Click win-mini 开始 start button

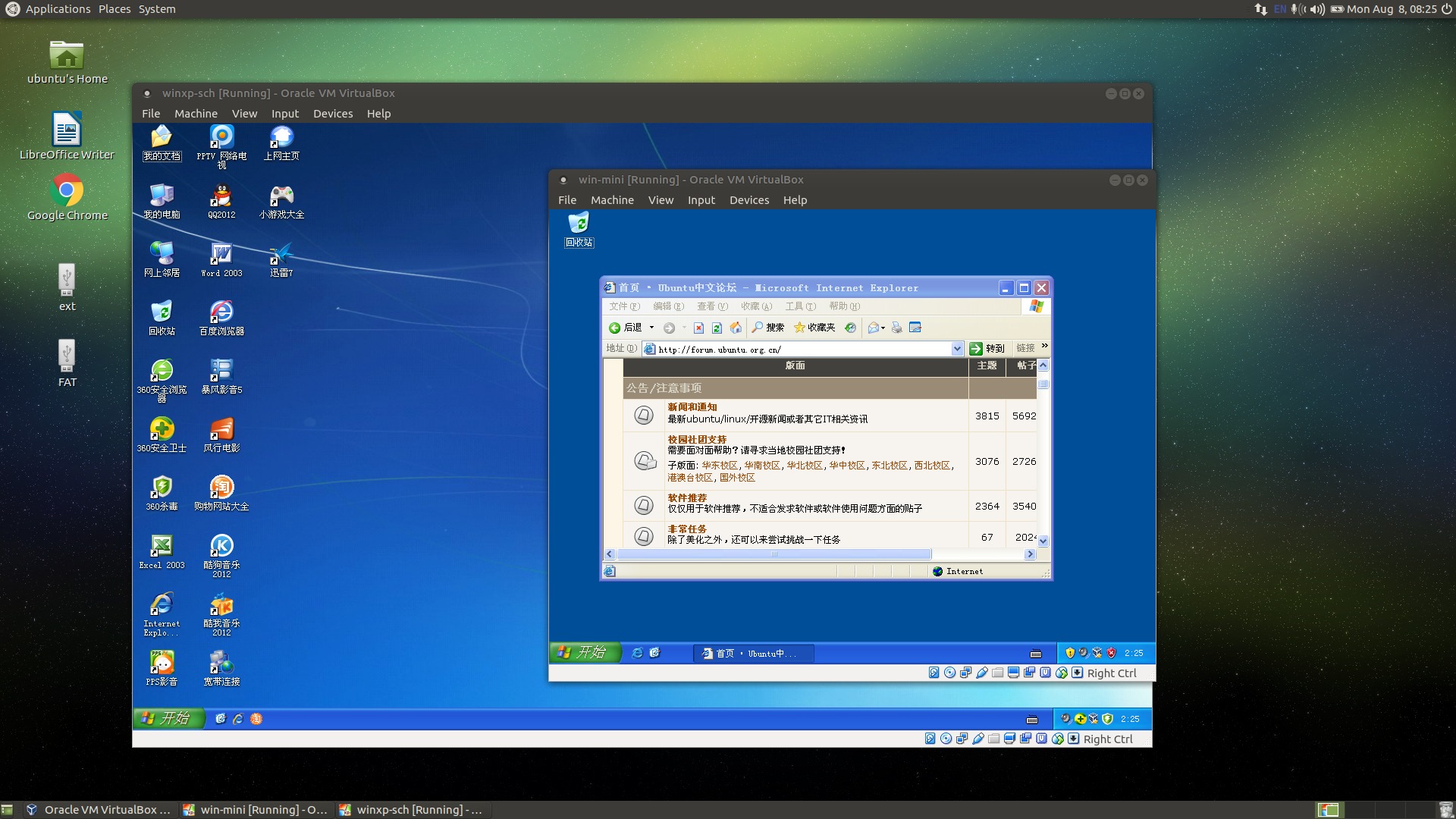[x=584, y=653]
